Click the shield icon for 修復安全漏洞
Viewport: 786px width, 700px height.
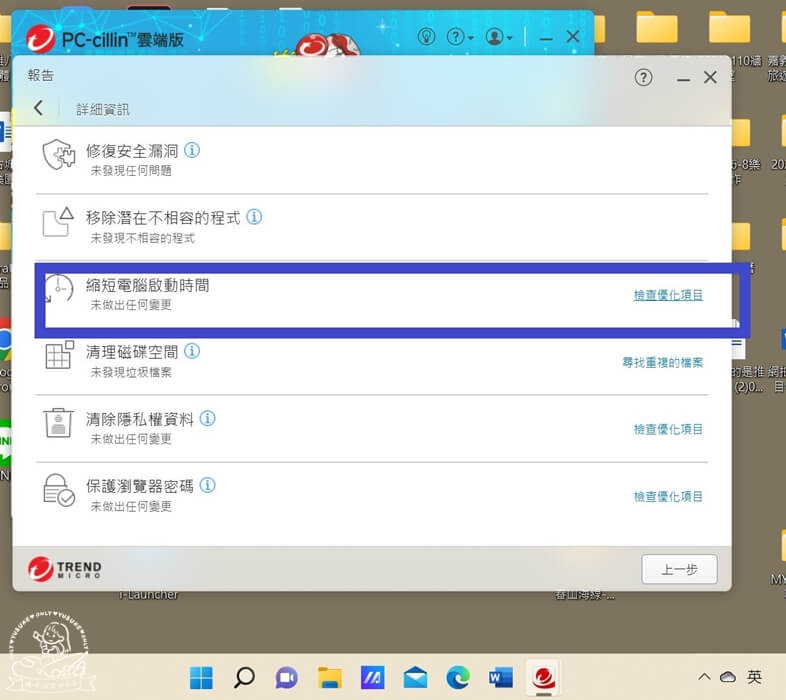click(x=59, y=155)
